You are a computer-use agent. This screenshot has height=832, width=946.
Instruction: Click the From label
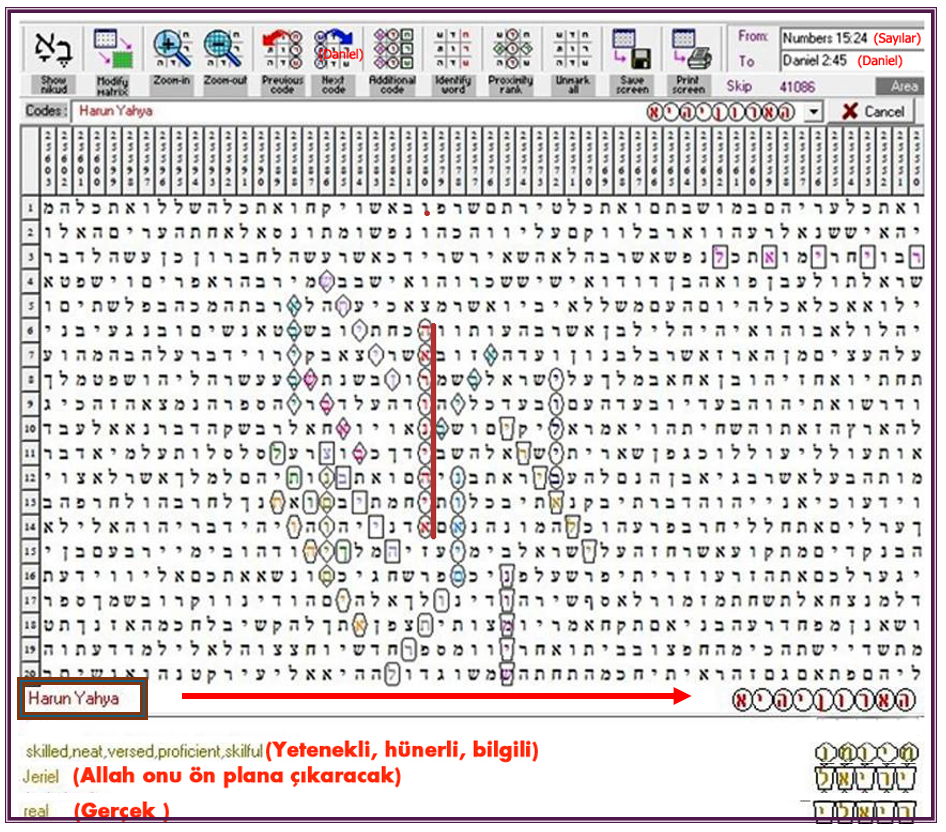(752, 36)
